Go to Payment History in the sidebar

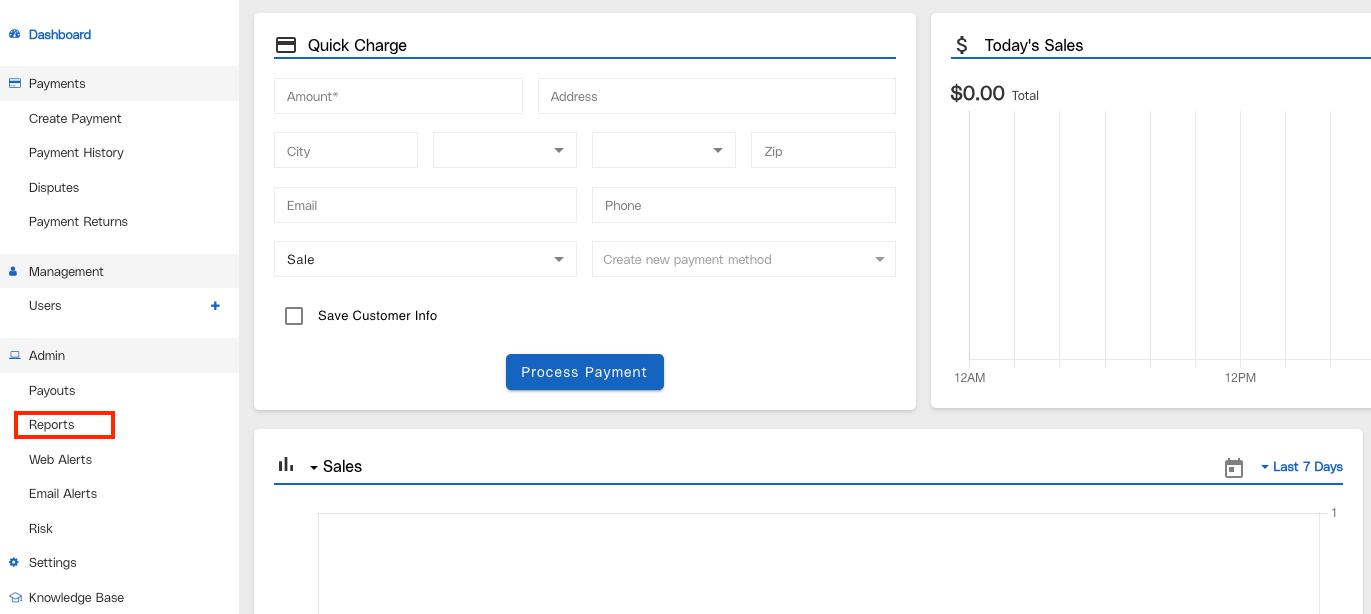click(x=76, y=152)
